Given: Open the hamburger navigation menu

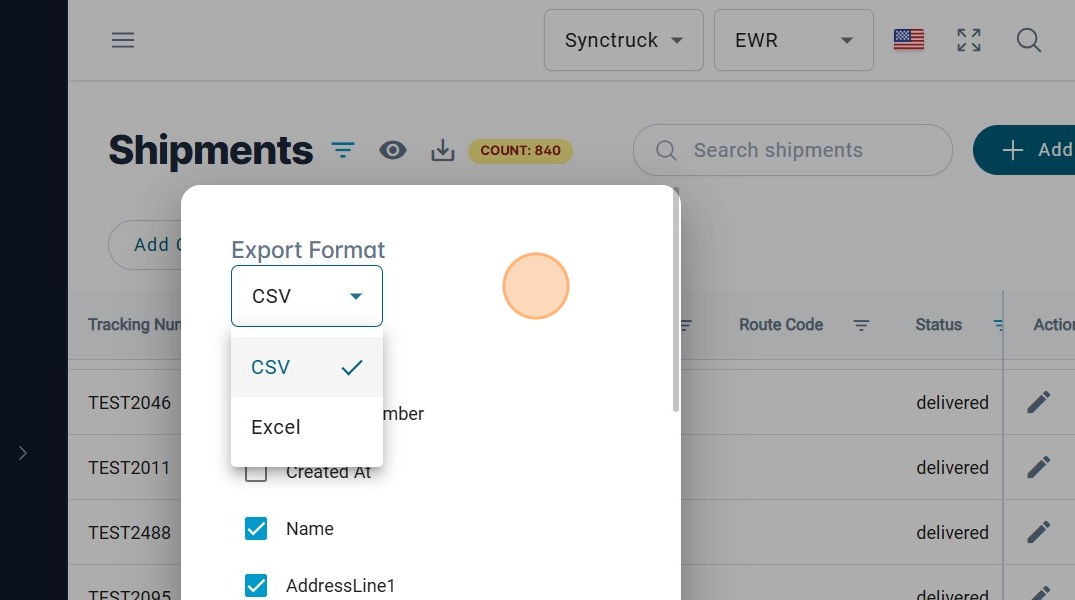Looking at the screenshot, I should (123, 40).
